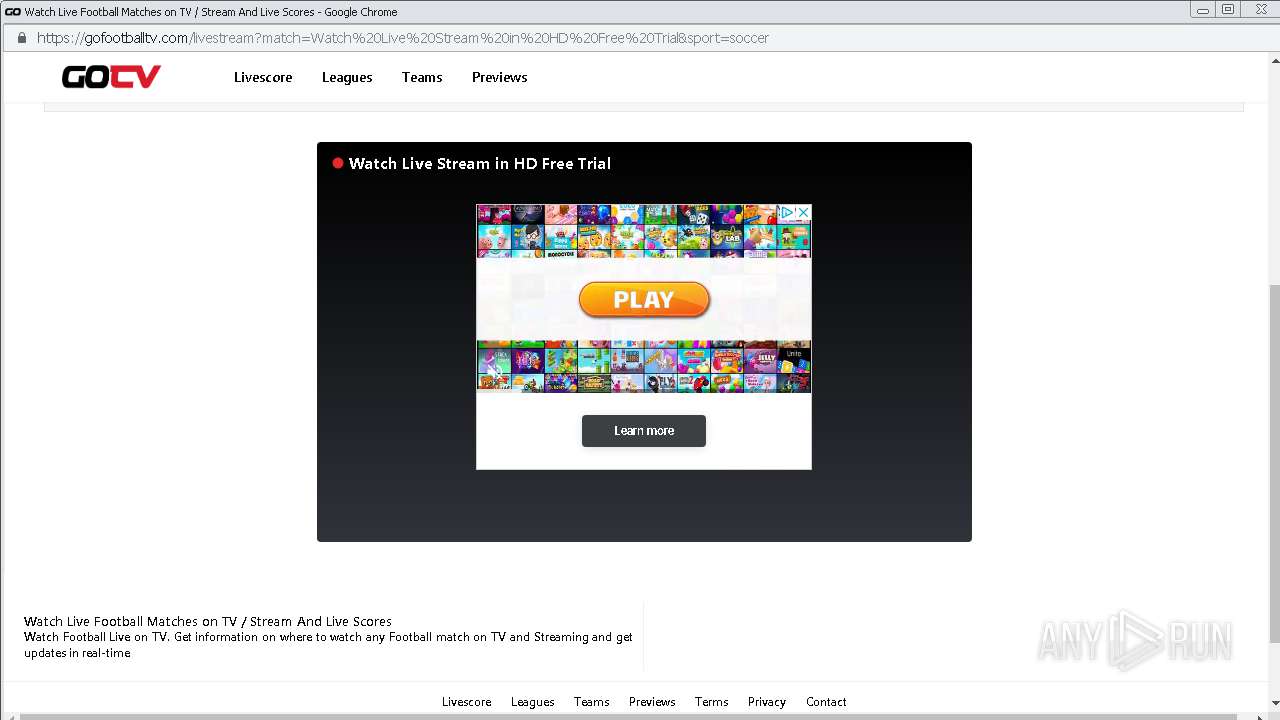Click the red live indicator dot
Screen dimensions: 1280x720
338,163
